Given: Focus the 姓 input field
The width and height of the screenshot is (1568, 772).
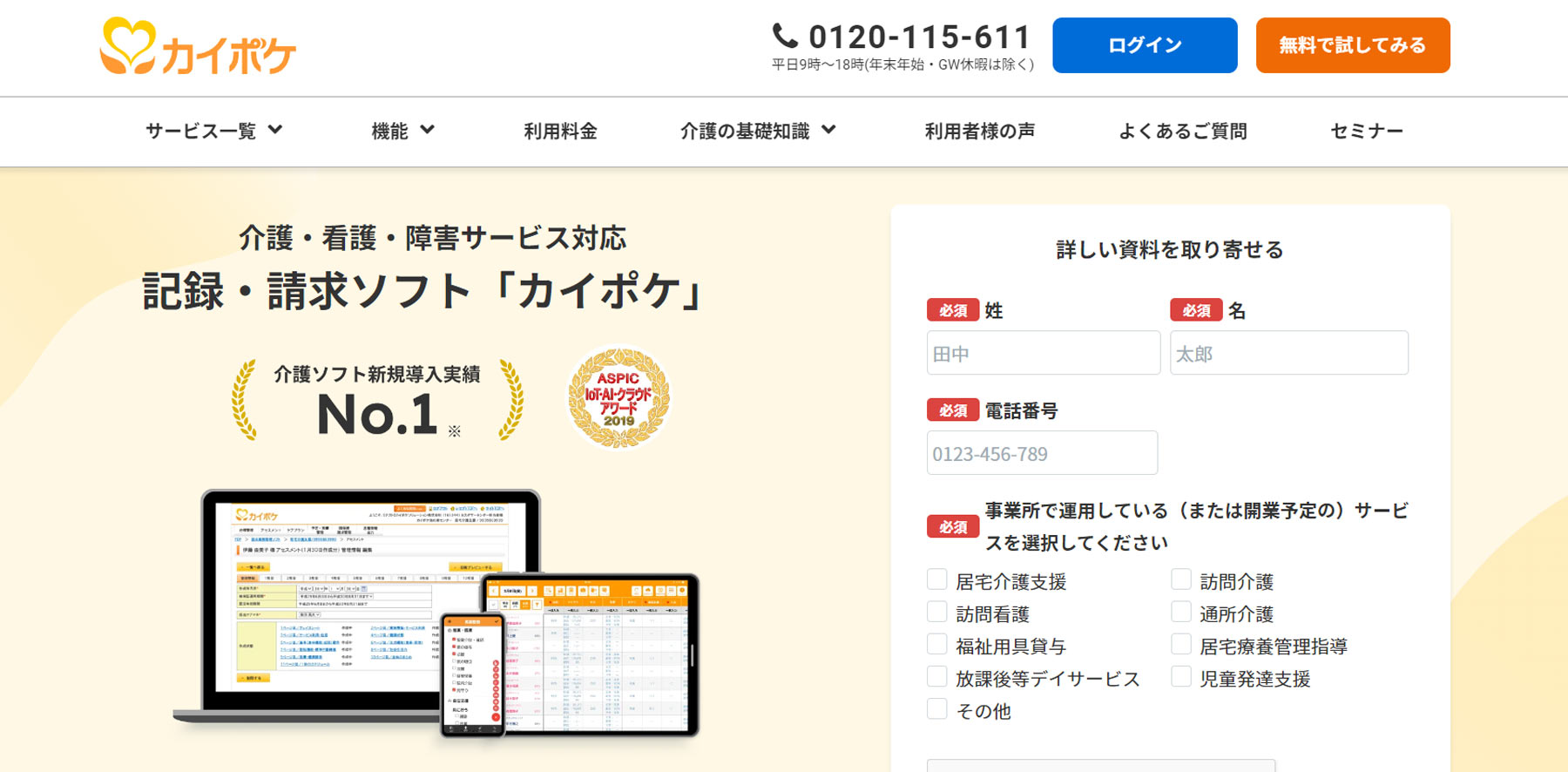Looking at the screenshot, I should [1044, 353].
